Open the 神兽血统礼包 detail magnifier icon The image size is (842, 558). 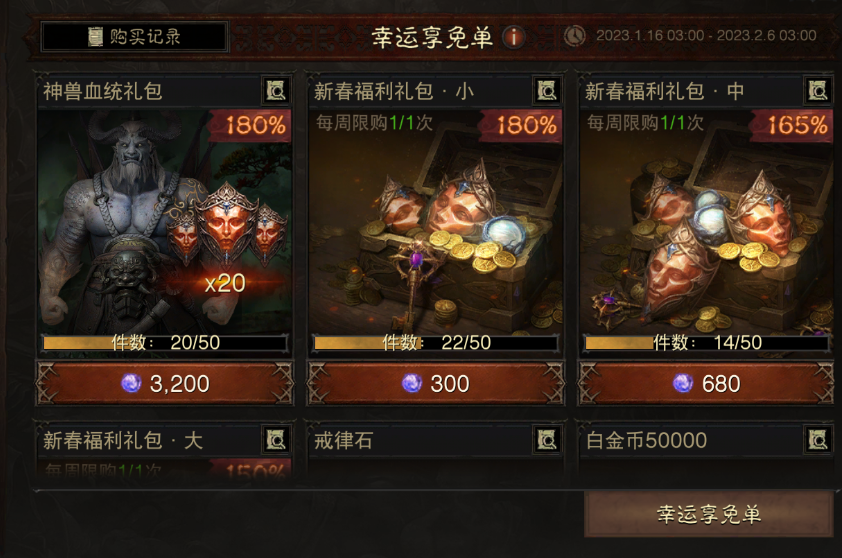(276, 91)
